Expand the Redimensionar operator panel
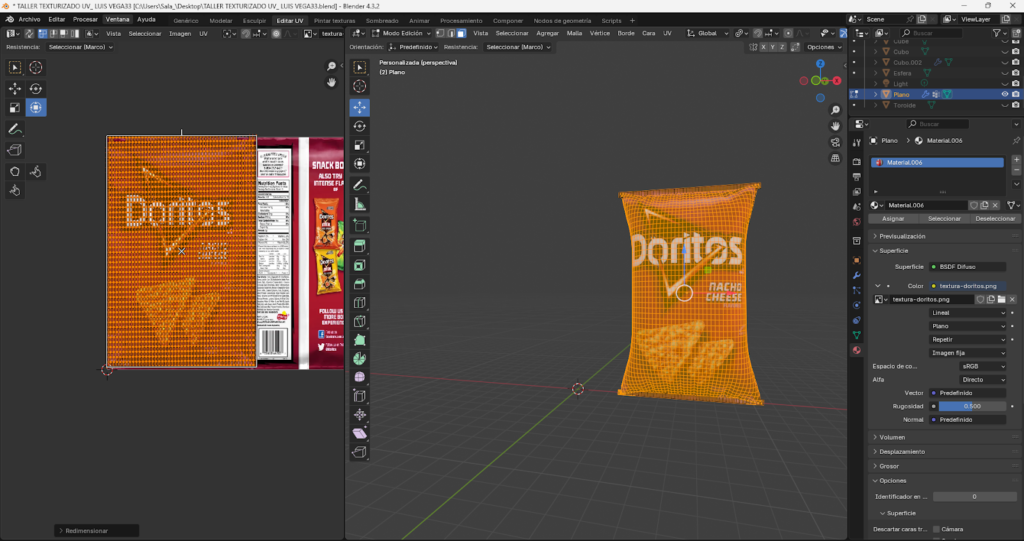Viewport: 1024px width, 541px height. (96, 531)
